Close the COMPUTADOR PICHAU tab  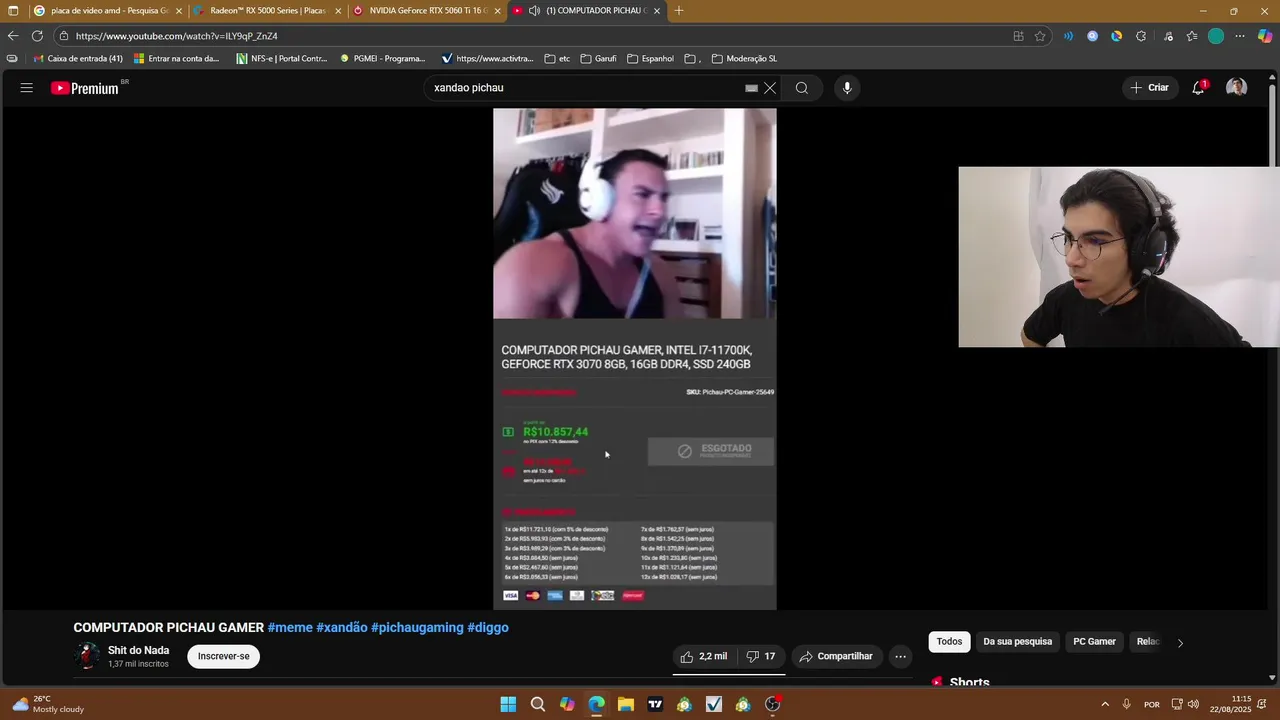click(657, 10)
